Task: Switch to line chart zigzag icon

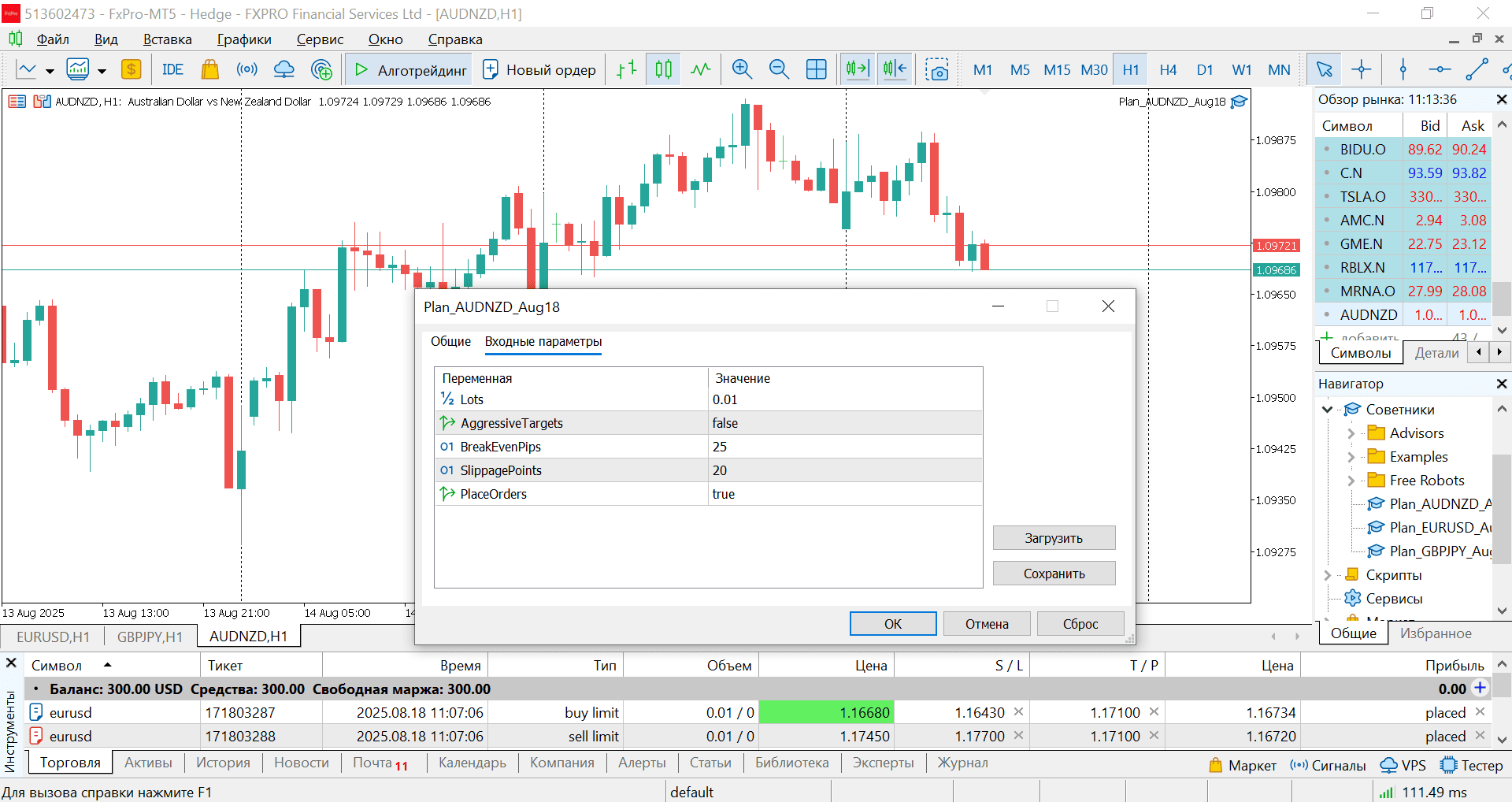Action: pyautogui.click(x=700, y=69)
